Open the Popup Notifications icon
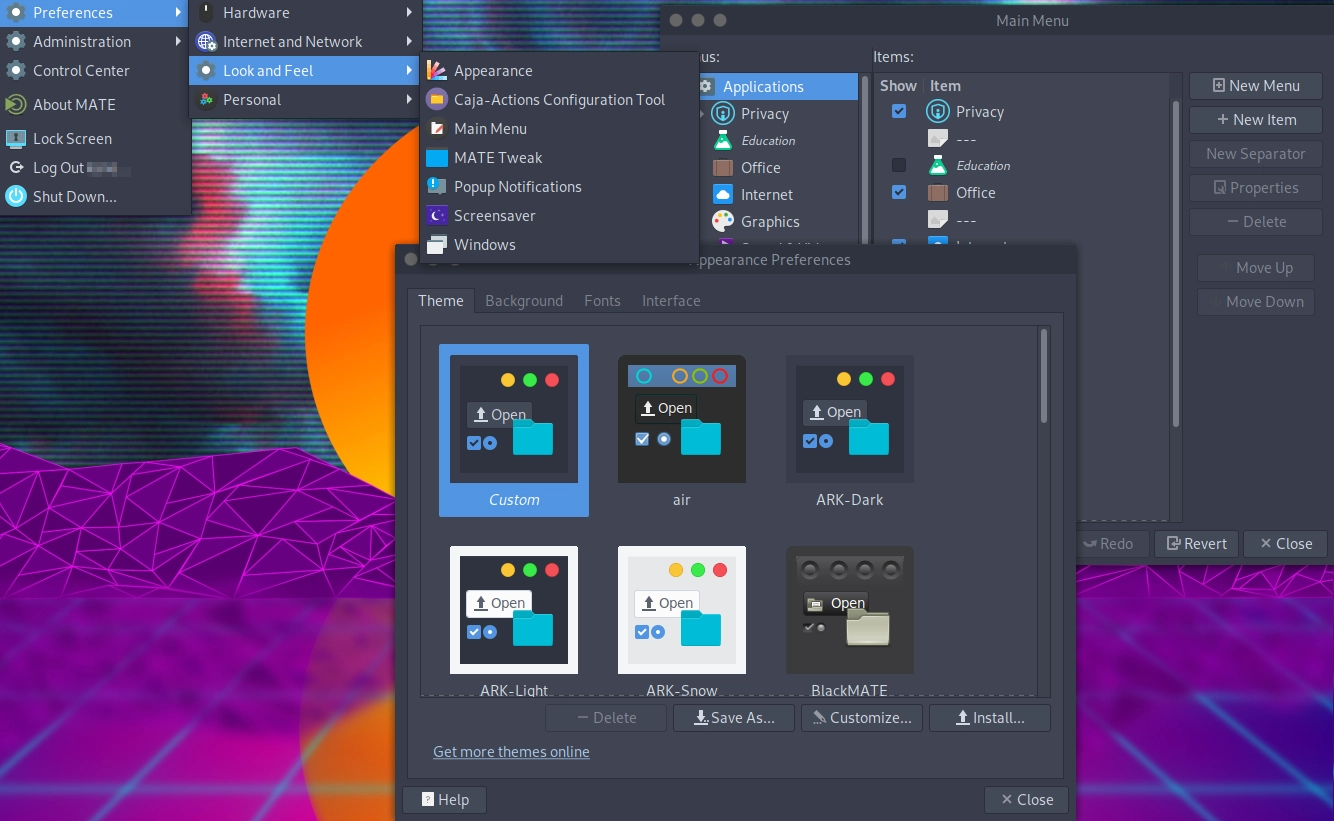1334x821 pixels. pos(436,187)
